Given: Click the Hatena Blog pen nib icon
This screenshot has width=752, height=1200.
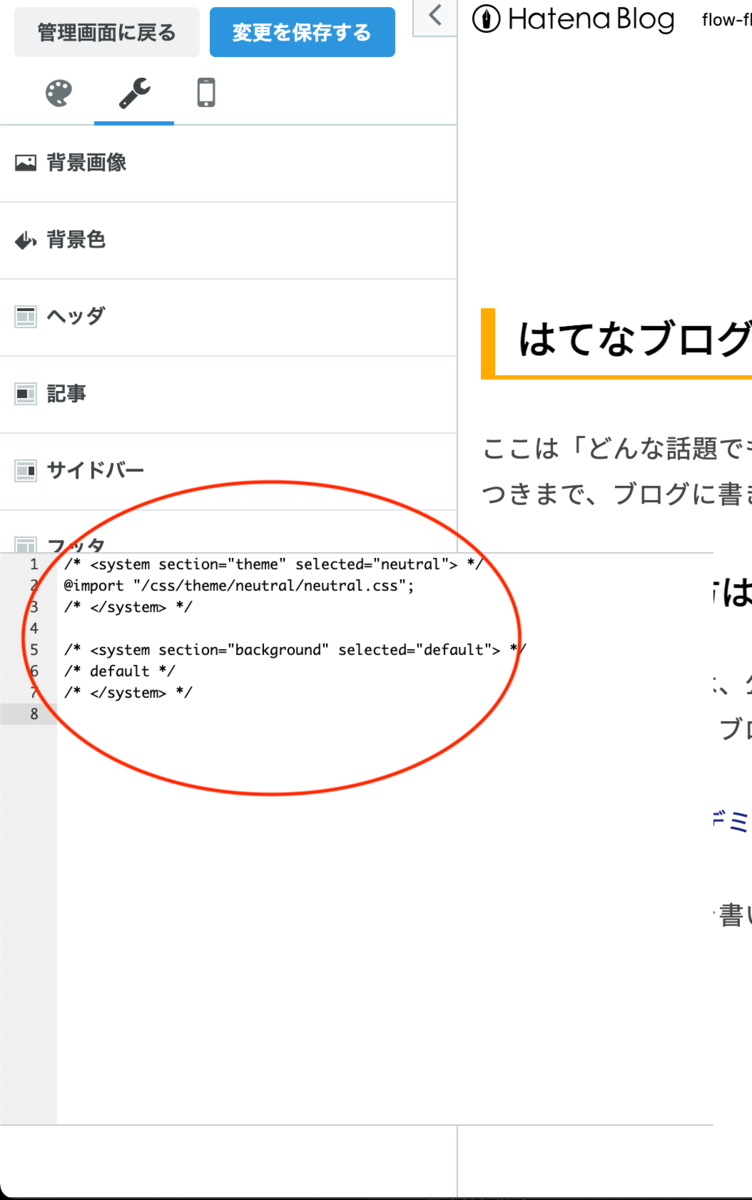Looking at the screenshot, I should tap(486, 19).
